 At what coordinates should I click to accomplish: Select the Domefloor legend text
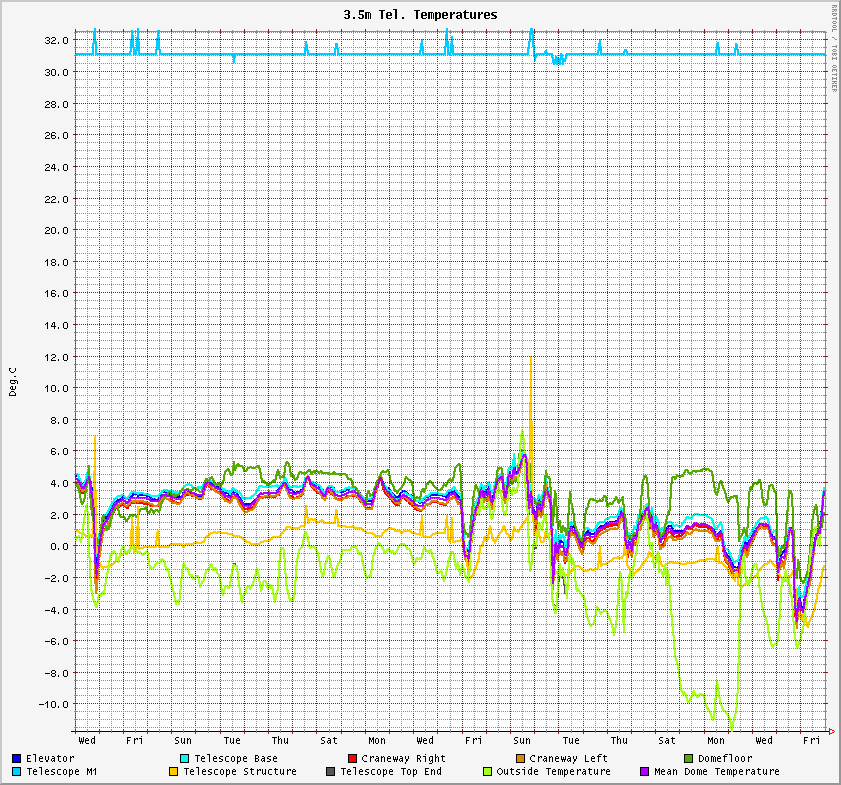[x=725, y=759]
